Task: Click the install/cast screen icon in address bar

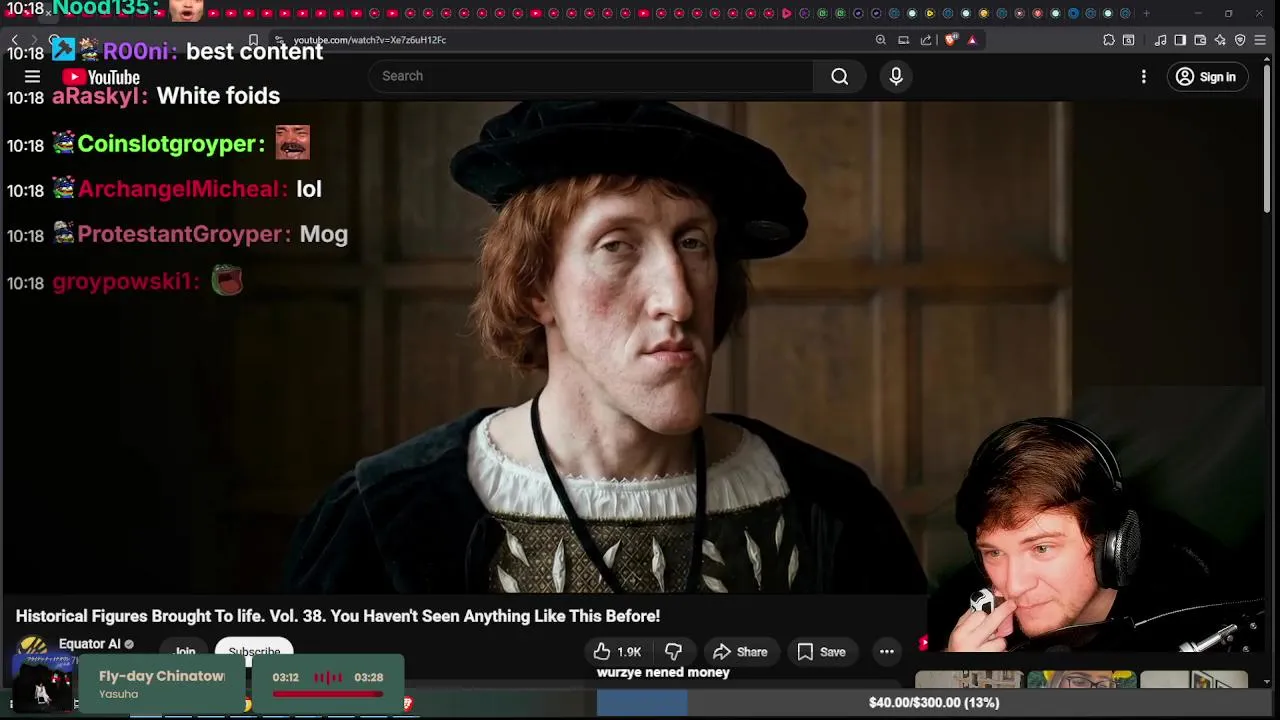Action: pyautogui.click(x=903, y=40)
